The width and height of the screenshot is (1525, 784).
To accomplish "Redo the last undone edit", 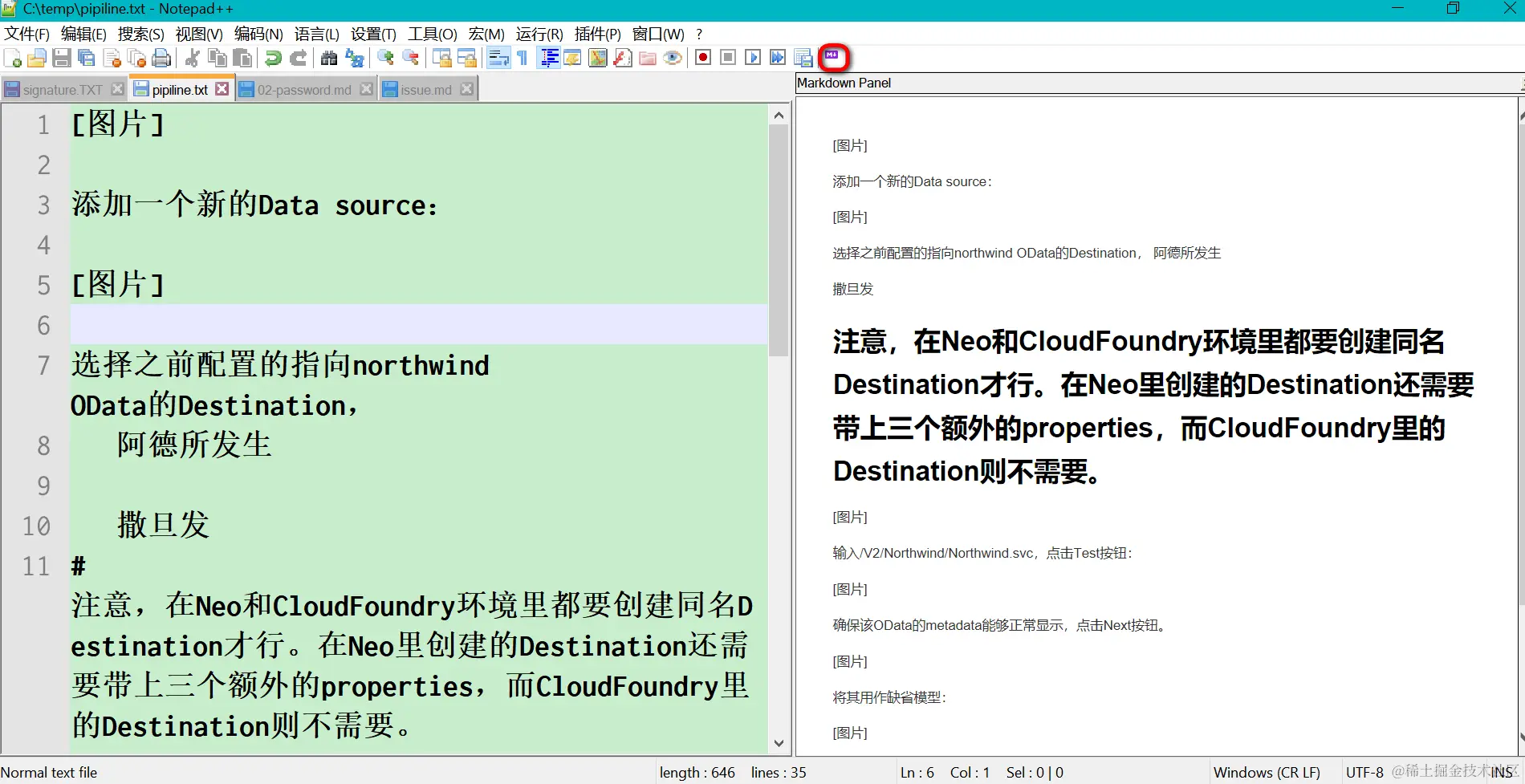I will (x=298, y=58).
